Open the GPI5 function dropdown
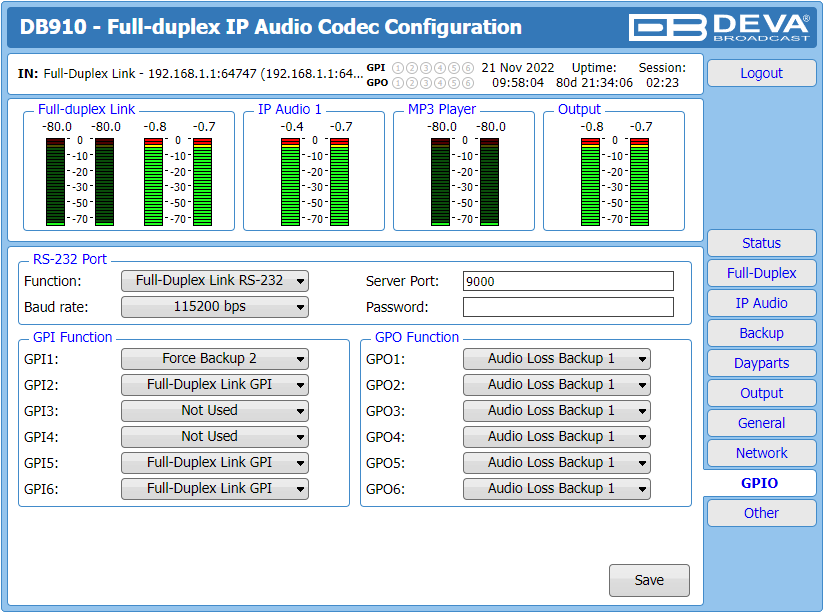824x613 pixels. [214, 463]
